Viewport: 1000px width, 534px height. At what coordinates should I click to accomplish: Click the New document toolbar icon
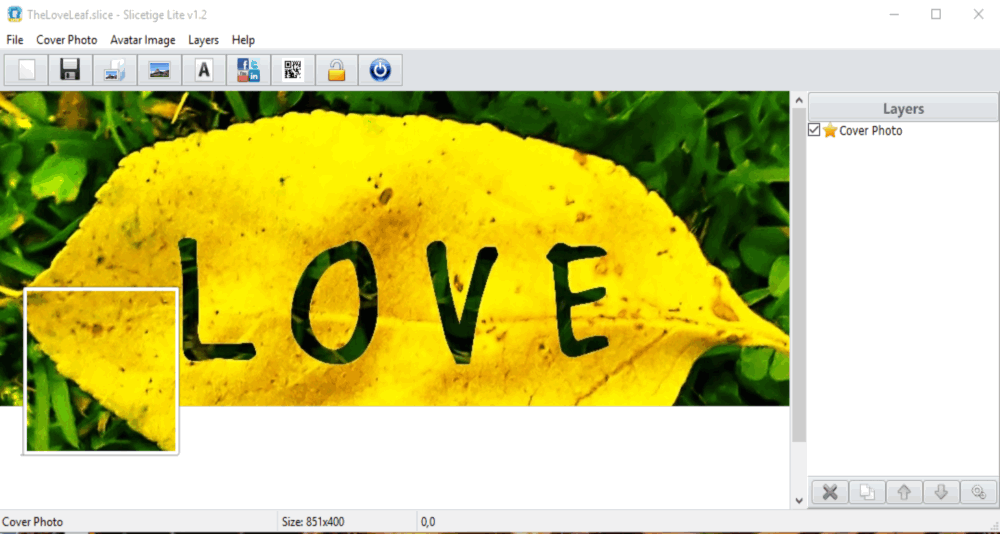point(26,70)
